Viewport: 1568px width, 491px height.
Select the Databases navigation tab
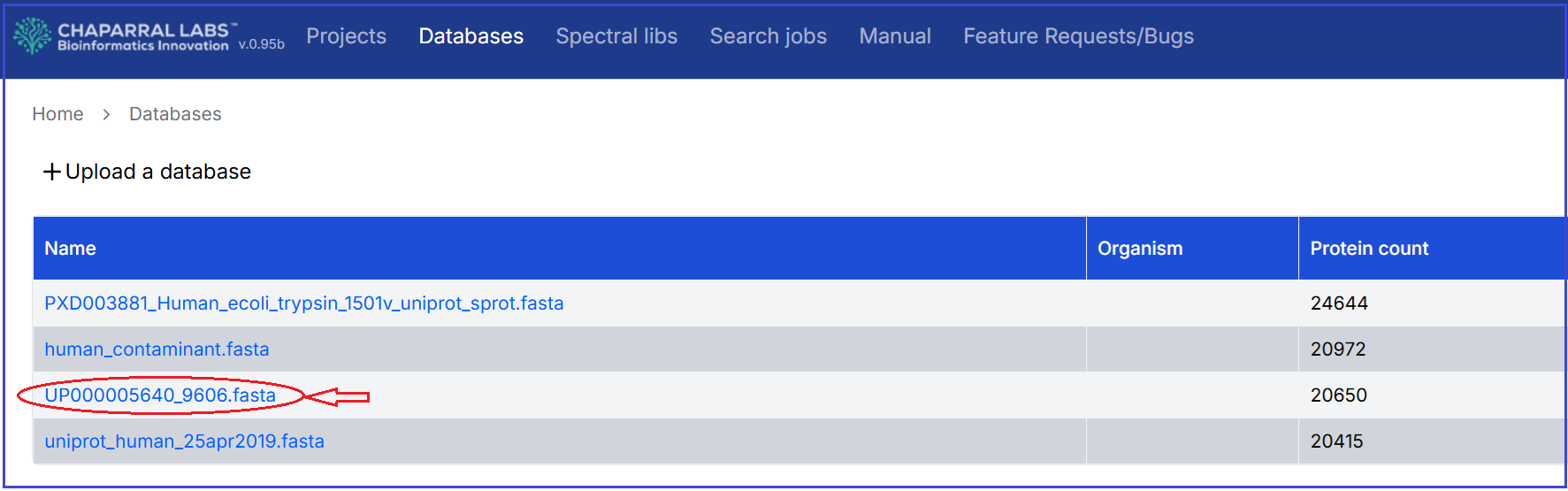click(470, 36)
